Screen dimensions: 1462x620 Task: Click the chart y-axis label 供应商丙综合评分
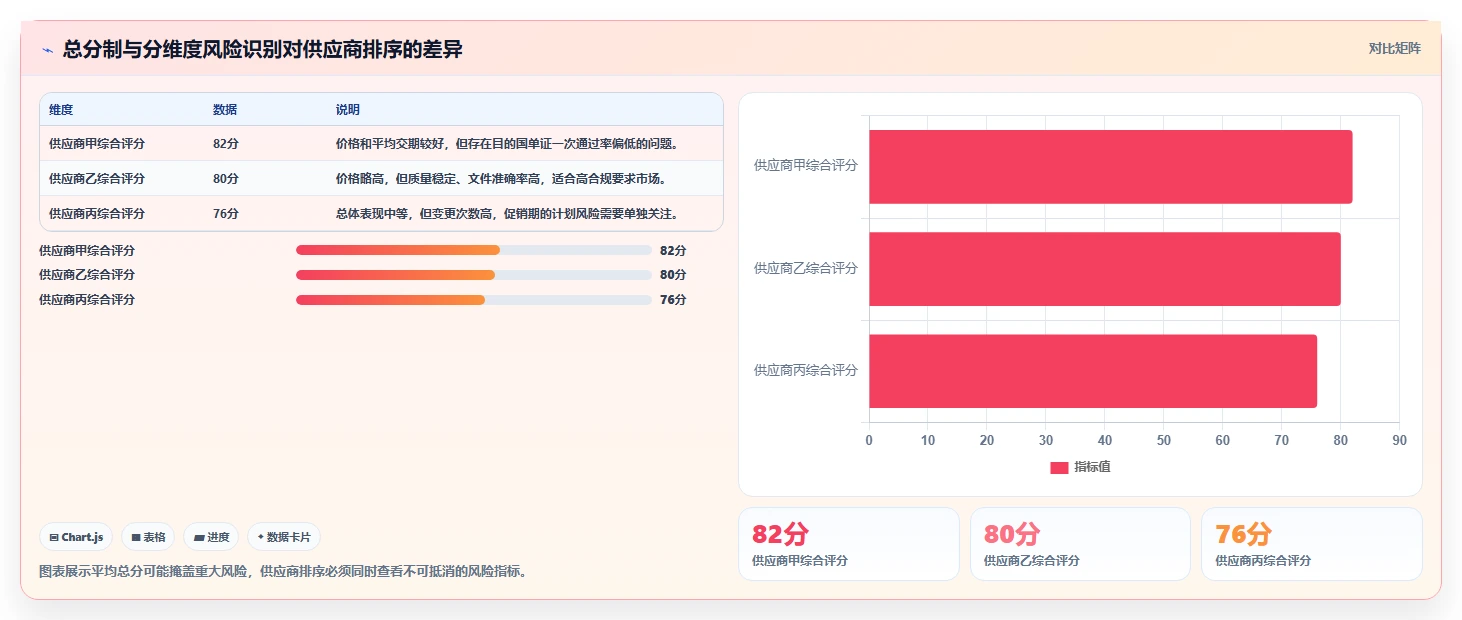[806, 370]
